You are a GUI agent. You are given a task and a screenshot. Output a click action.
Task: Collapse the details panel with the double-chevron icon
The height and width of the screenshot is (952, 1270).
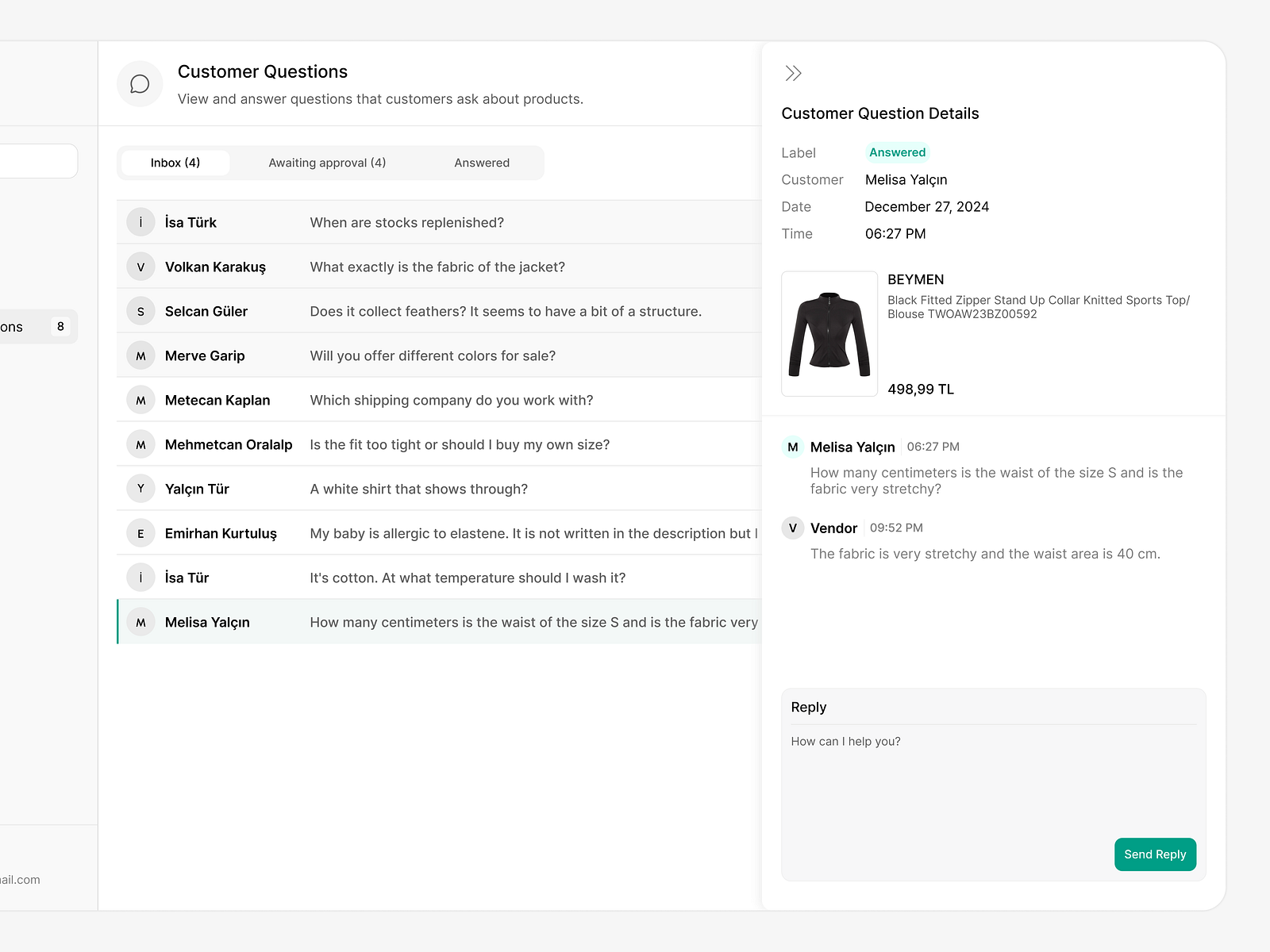click(x=793, y=72)
